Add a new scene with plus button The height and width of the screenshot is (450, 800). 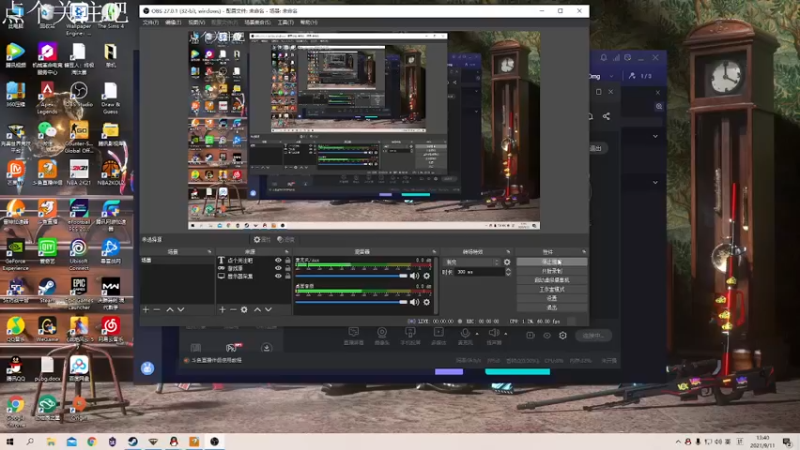[146, 310]
